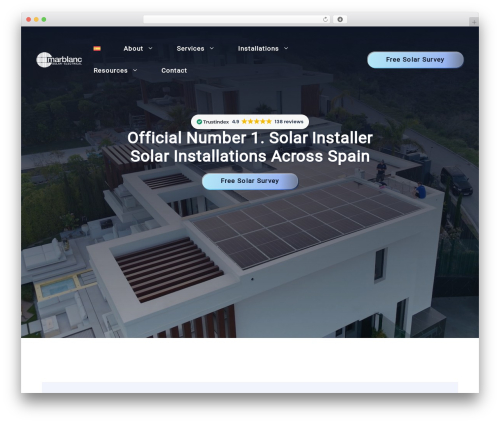
Task: Expand the Resources dropdown chevron
Action: [135, 70]
